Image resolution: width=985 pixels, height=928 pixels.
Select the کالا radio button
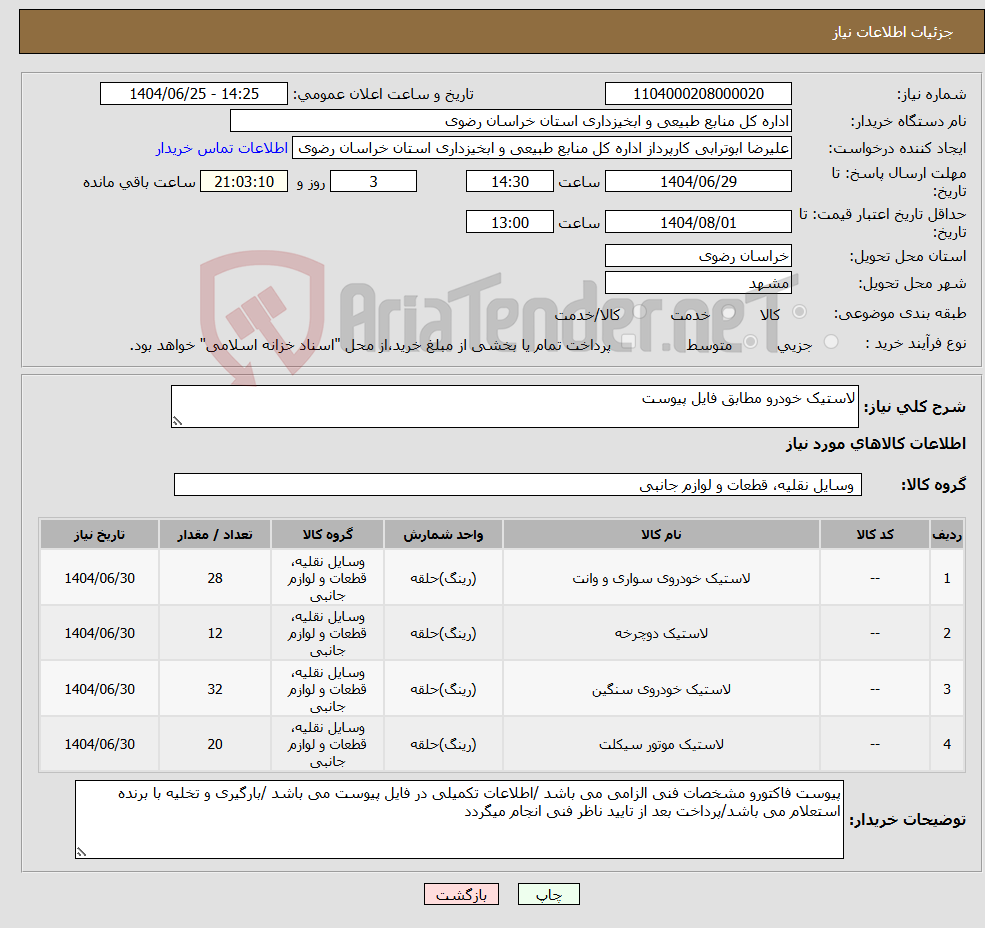(x=800, y=312)
